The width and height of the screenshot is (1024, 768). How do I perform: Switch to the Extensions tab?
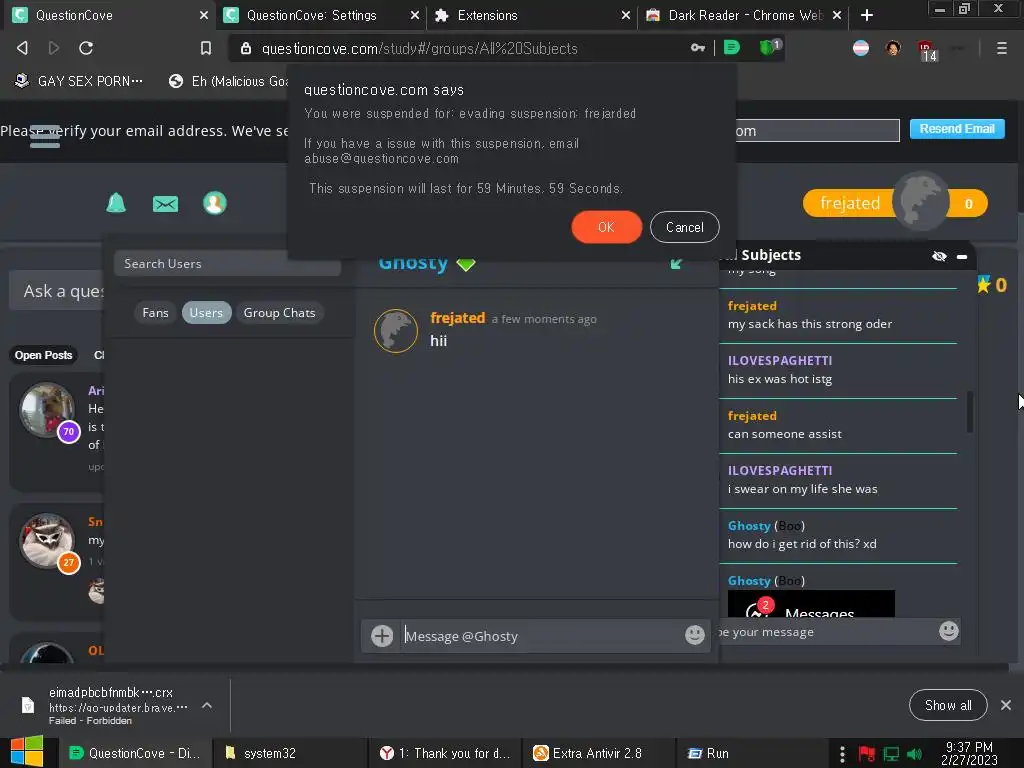pos(532,15)
